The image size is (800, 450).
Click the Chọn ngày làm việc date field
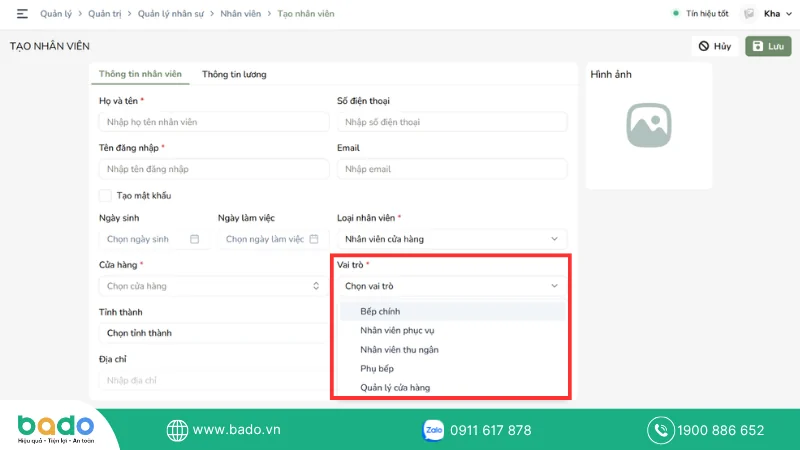click(273, 239)
